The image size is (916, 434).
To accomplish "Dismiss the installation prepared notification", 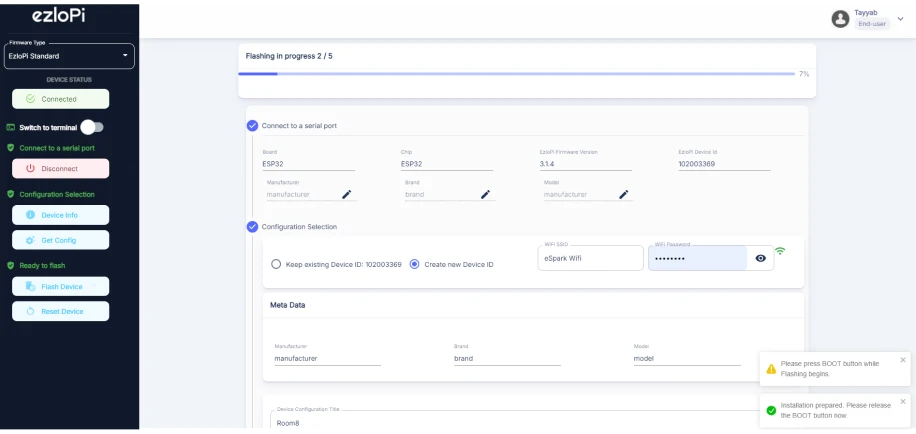I will [903, 401].
